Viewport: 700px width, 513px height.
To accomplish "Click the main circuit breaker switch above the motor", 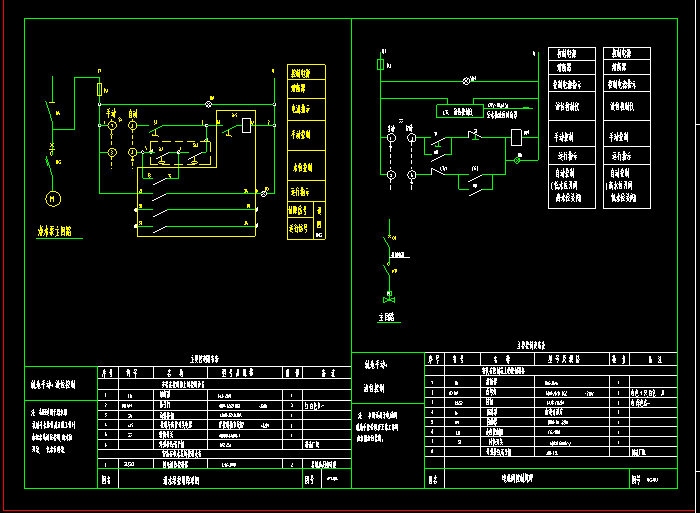I will point(52,113).
